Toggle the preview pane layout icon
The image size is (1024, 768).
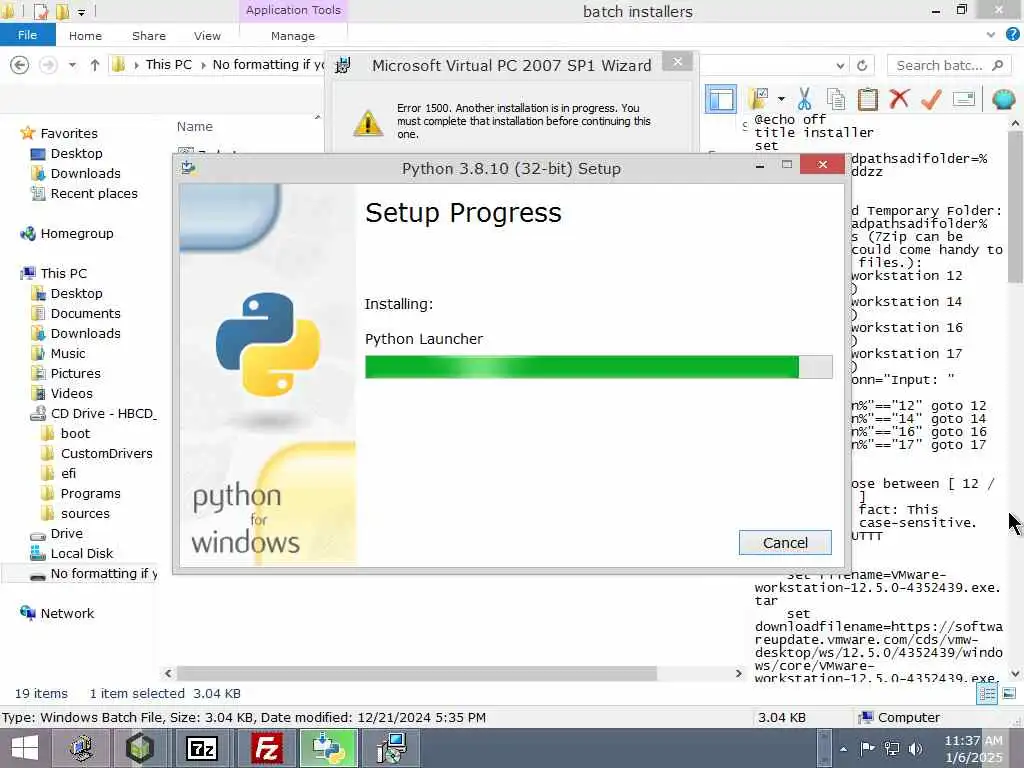[720, 100]
